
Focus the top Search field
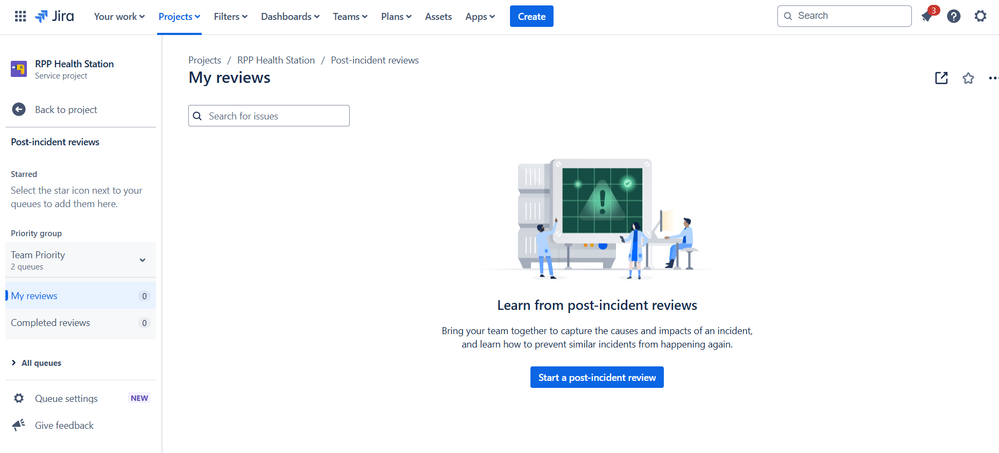(x=844, y=16)
